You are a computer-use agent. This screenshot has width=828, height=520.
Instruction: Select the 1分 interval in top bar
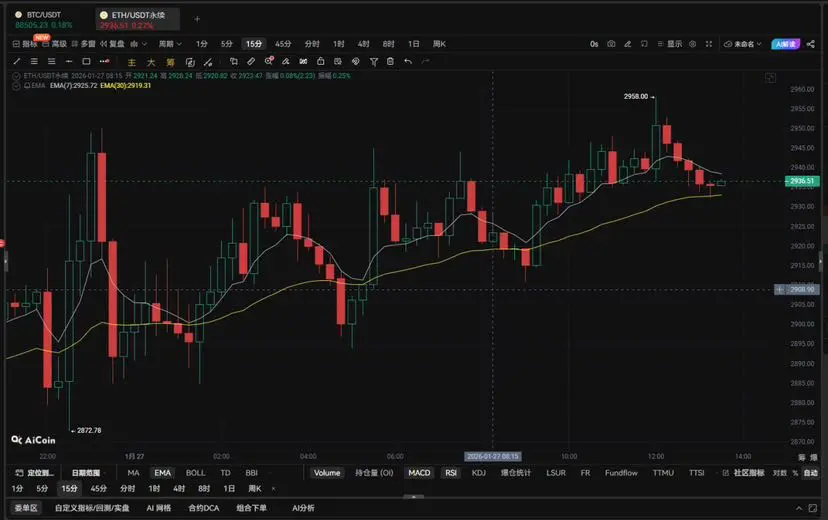(x=201, y=44)
